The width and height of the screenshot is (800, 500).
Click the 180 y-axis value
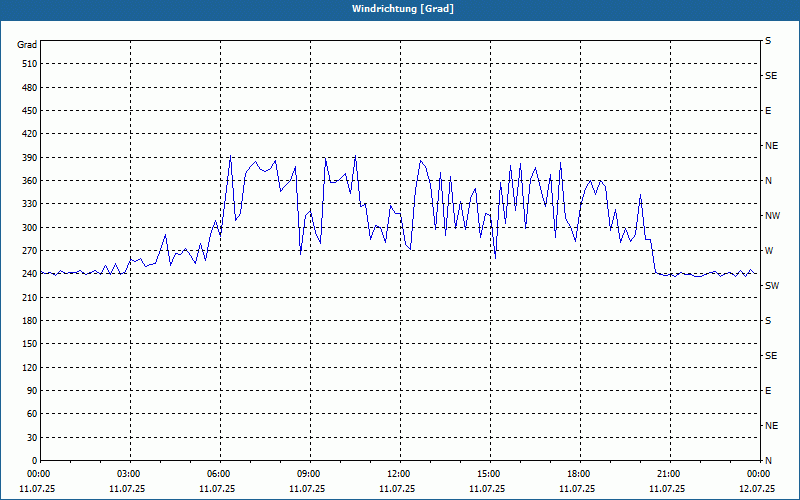30,321
